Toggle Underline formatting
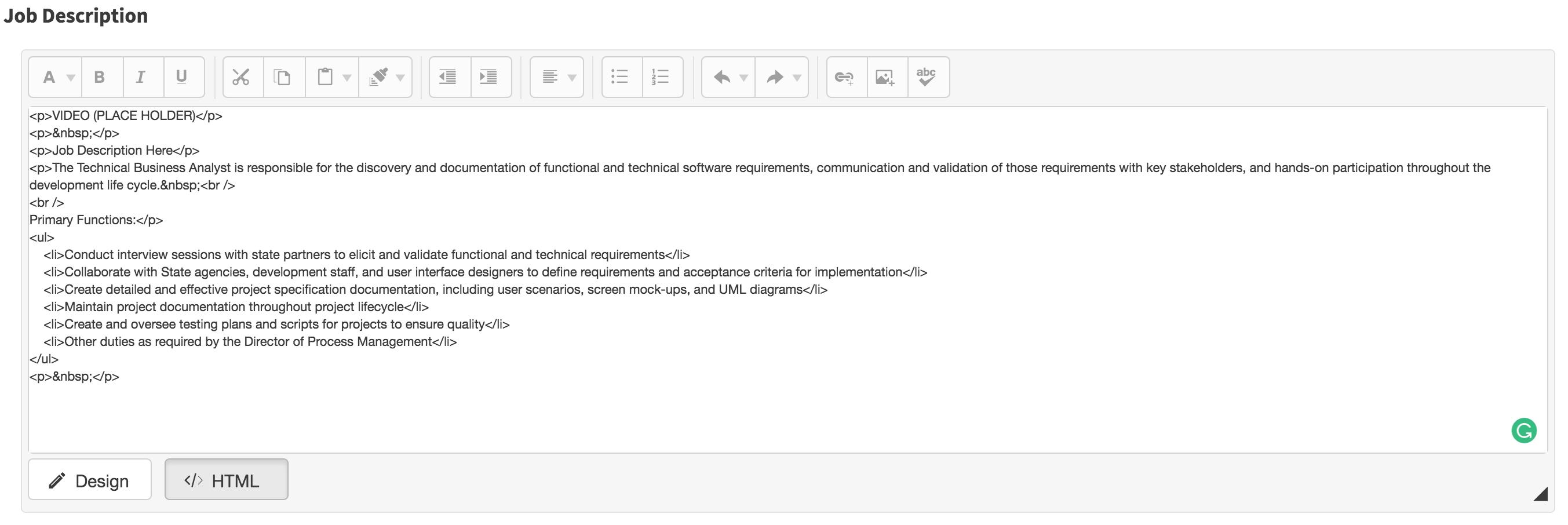 [181, 77]
